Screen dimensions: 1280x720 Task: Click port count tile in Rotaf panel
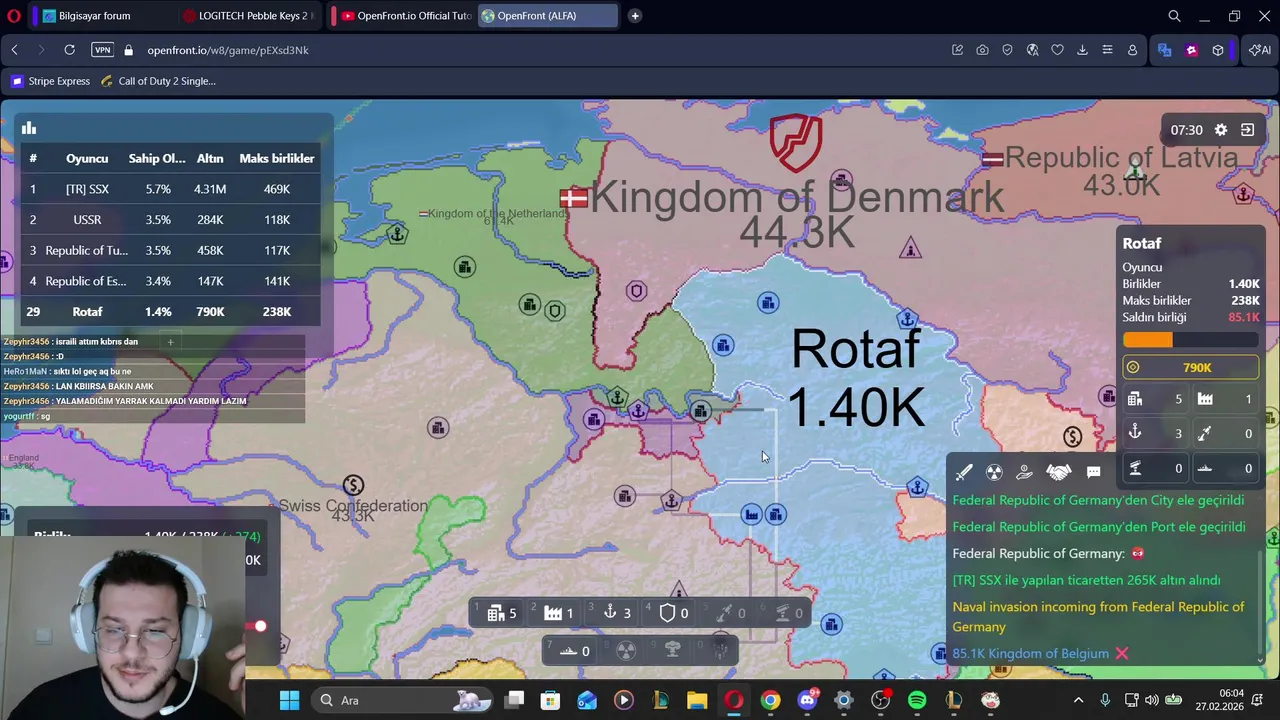(x=1155, y=433)
